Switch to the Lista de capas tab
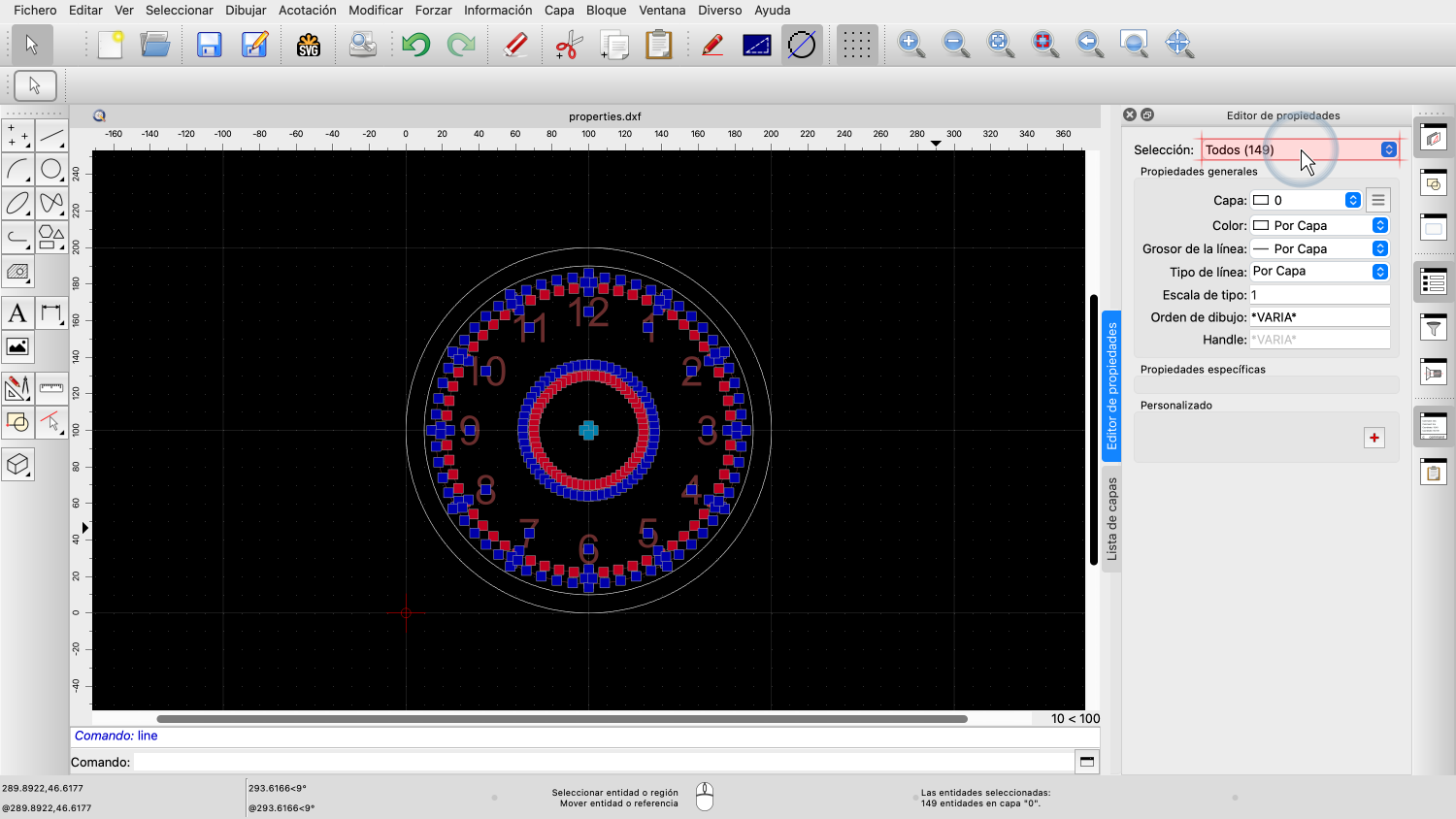Viewport: 1456px width, 819px height. [x=1112, y=519]
